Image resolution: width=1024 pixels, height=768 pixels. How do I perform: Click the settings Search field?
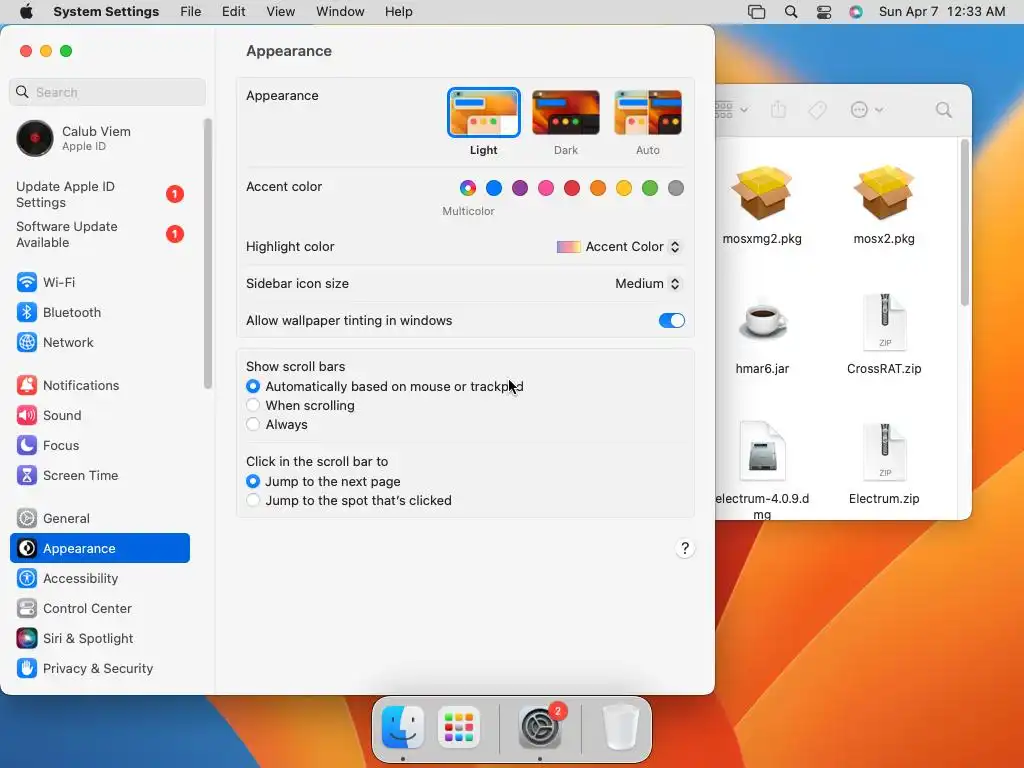coord(108,92)
